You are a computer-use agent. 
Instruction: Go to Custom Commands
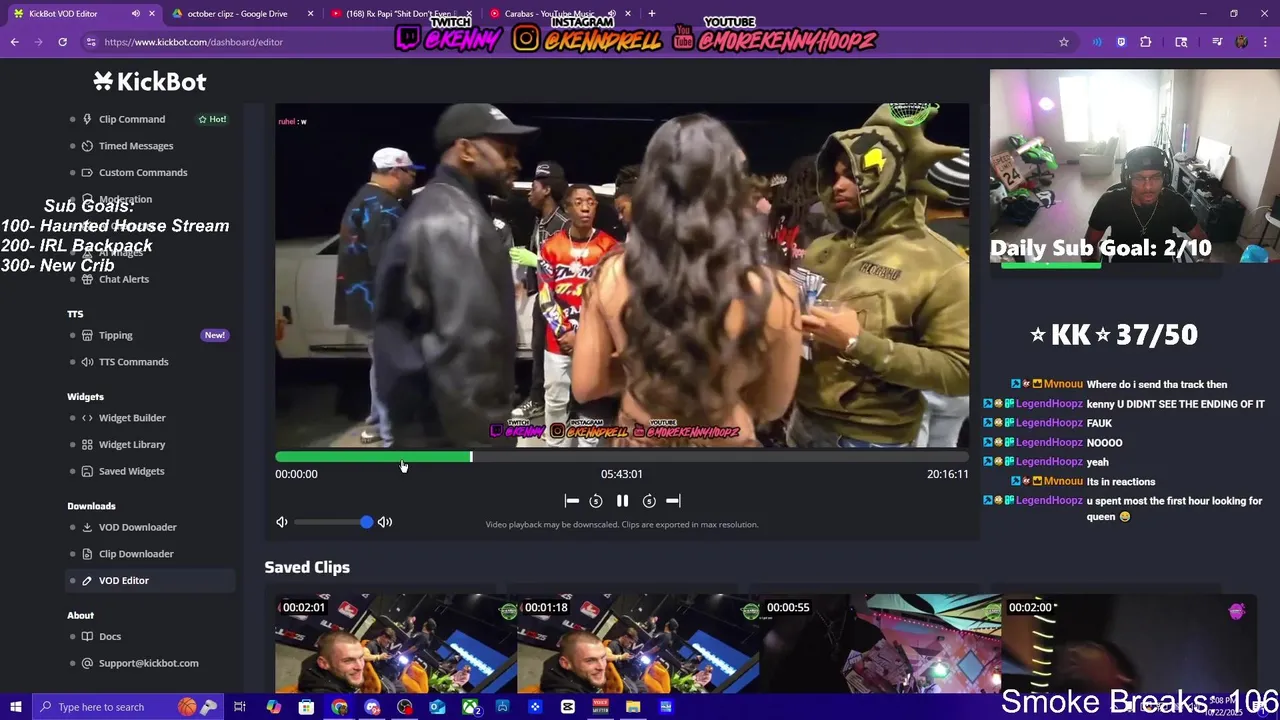[143, 172]
